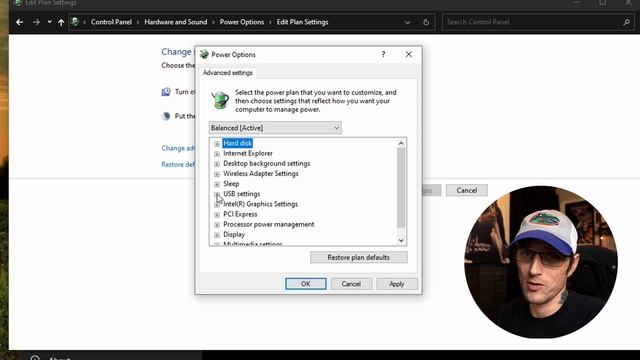This screenshot has width=640, height=360.
Task: Navigate to Hardware and Sound breadcrumb
Action: pos(176,22)
